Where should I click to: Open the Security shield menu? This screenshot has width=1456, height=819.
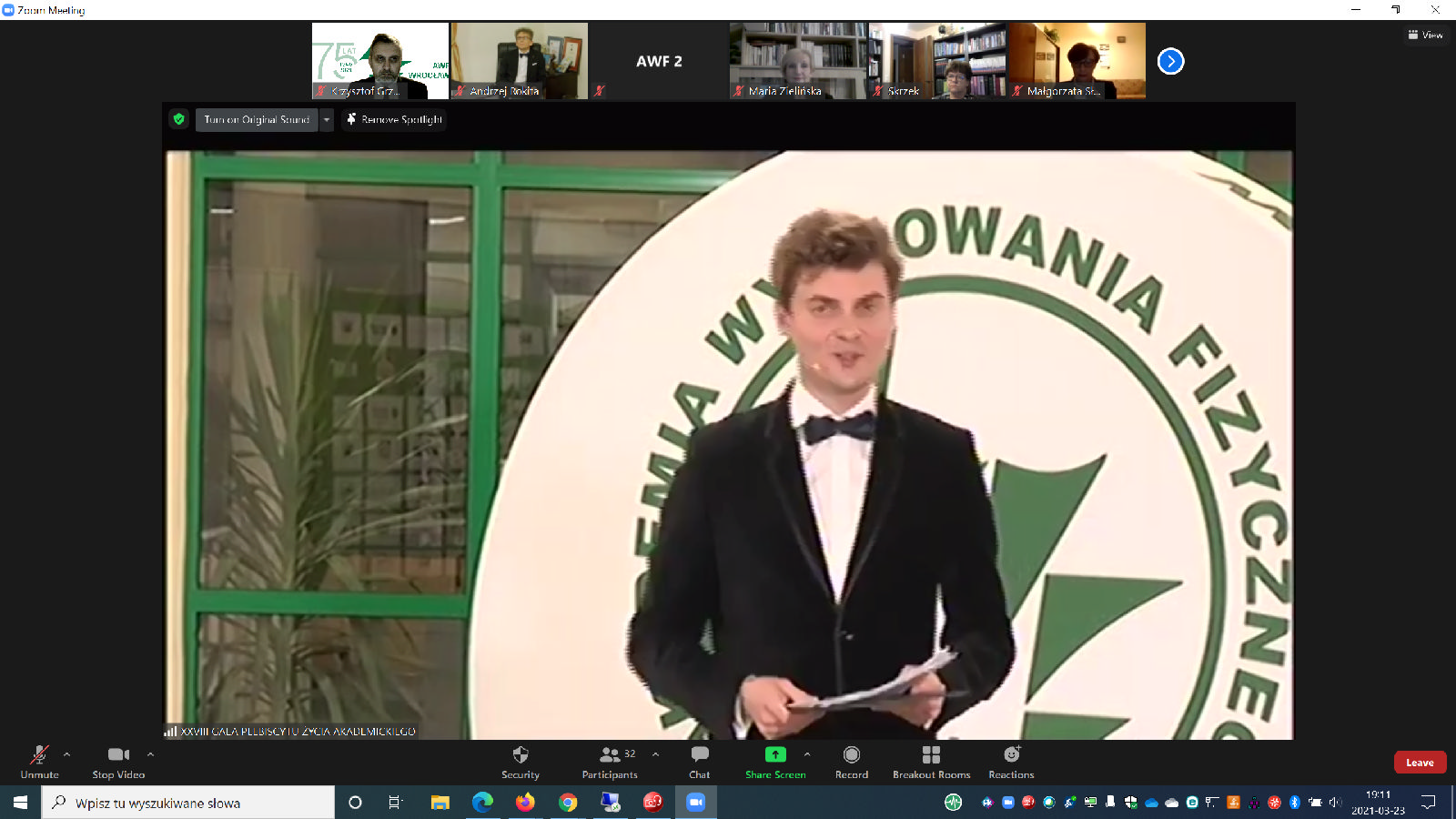tap(521, 763)
